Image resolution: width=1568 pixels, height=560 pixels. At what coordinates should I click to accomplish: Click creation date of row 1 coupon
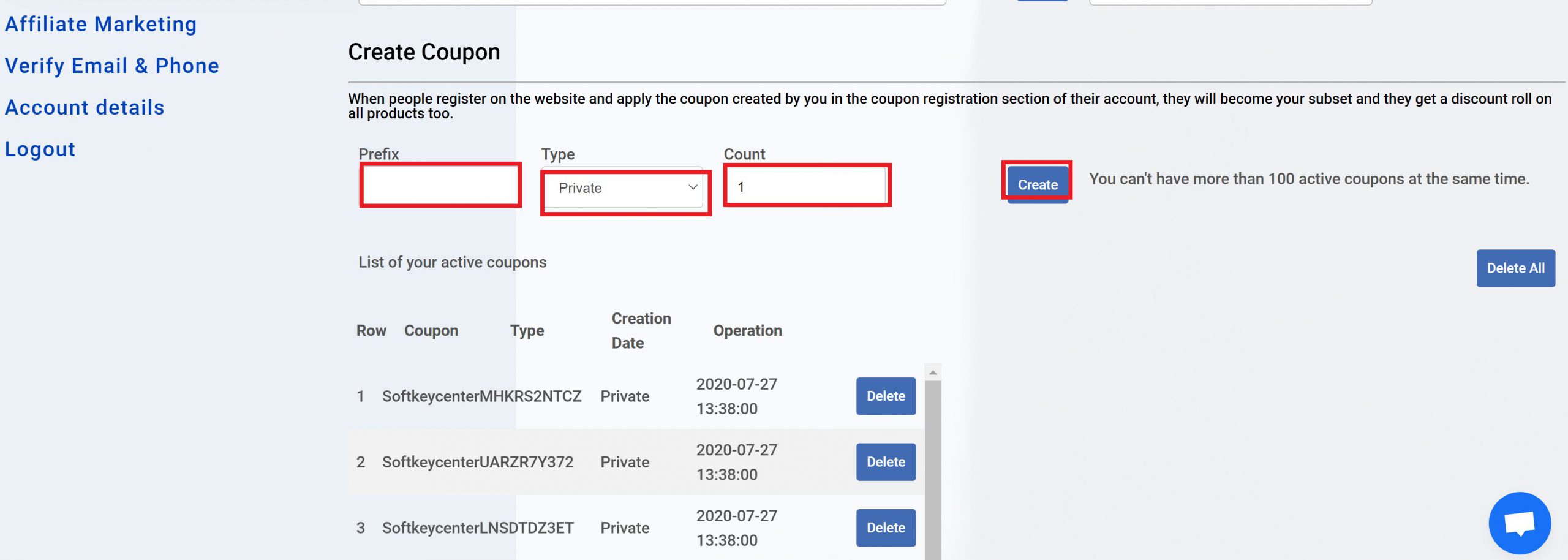pyautogui.click(x=736, y=396)
